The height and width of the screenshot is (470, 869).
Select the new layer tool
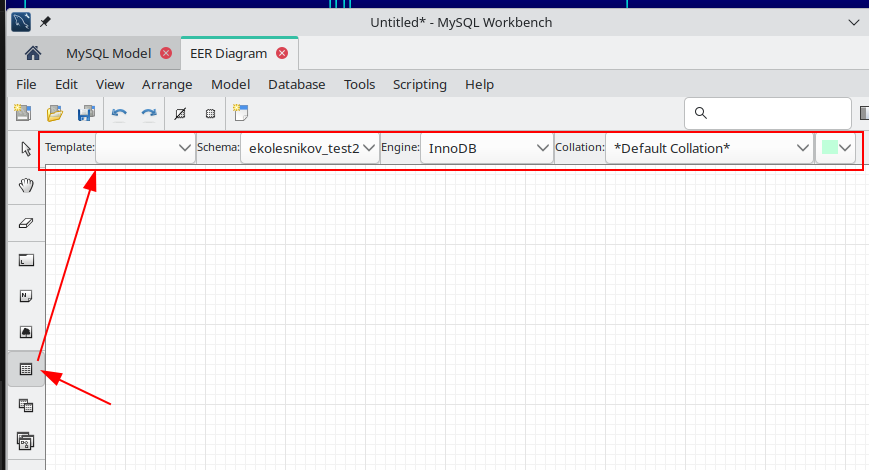[26, 260]
